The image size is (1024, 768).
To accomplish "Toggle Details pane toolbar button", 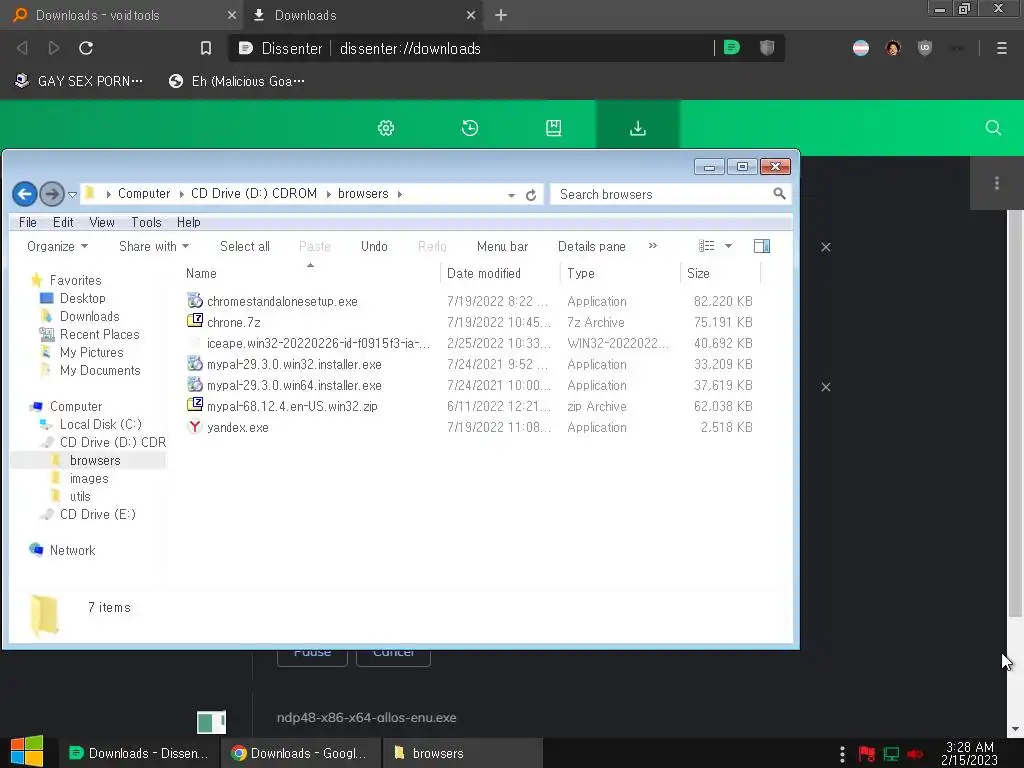I will [592, 246].
